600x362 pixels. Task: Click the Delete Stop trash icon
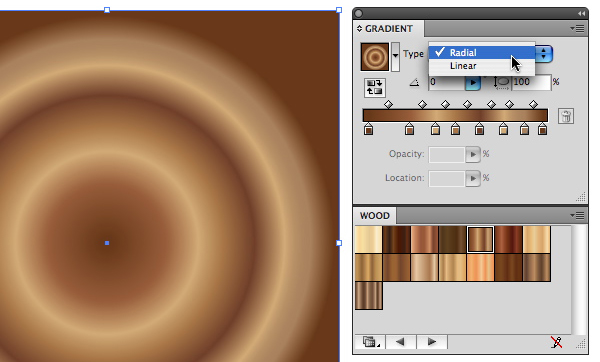566,116
